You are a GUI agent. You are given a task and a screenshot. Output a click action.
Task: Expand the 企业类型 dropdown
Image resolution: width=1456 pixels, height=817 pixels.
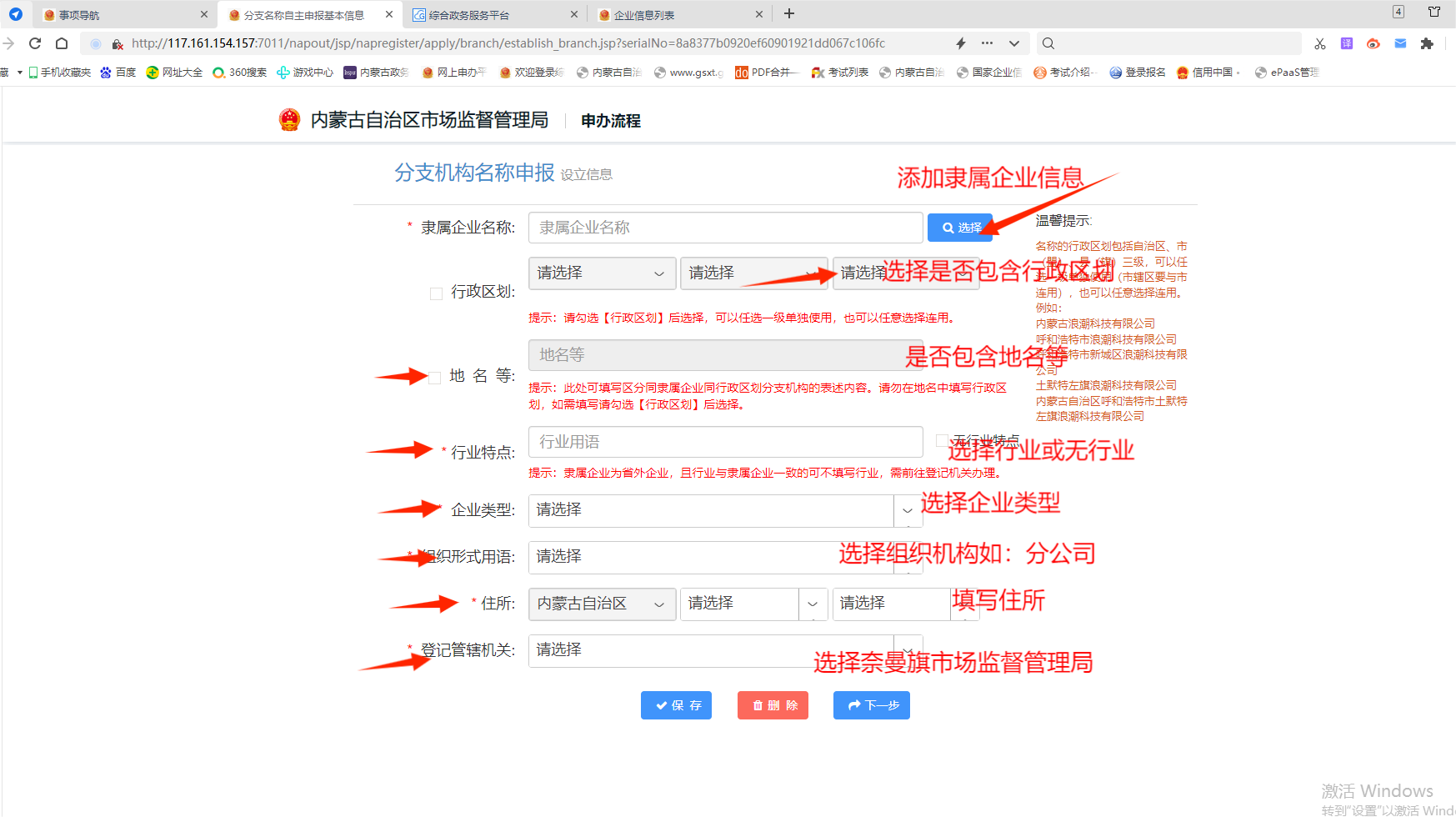[x=725, y=510]
